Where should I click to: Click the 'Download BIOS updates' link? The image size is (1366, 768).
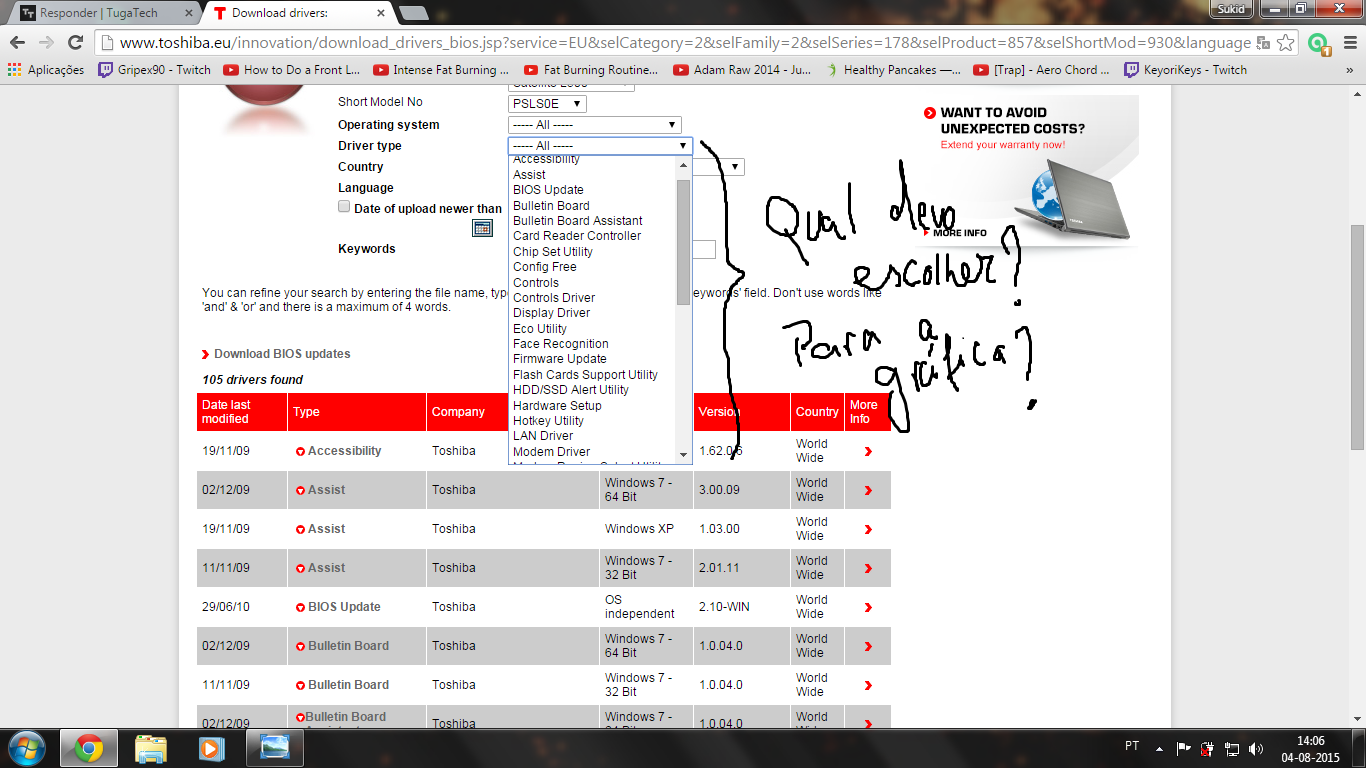[282, 354]
